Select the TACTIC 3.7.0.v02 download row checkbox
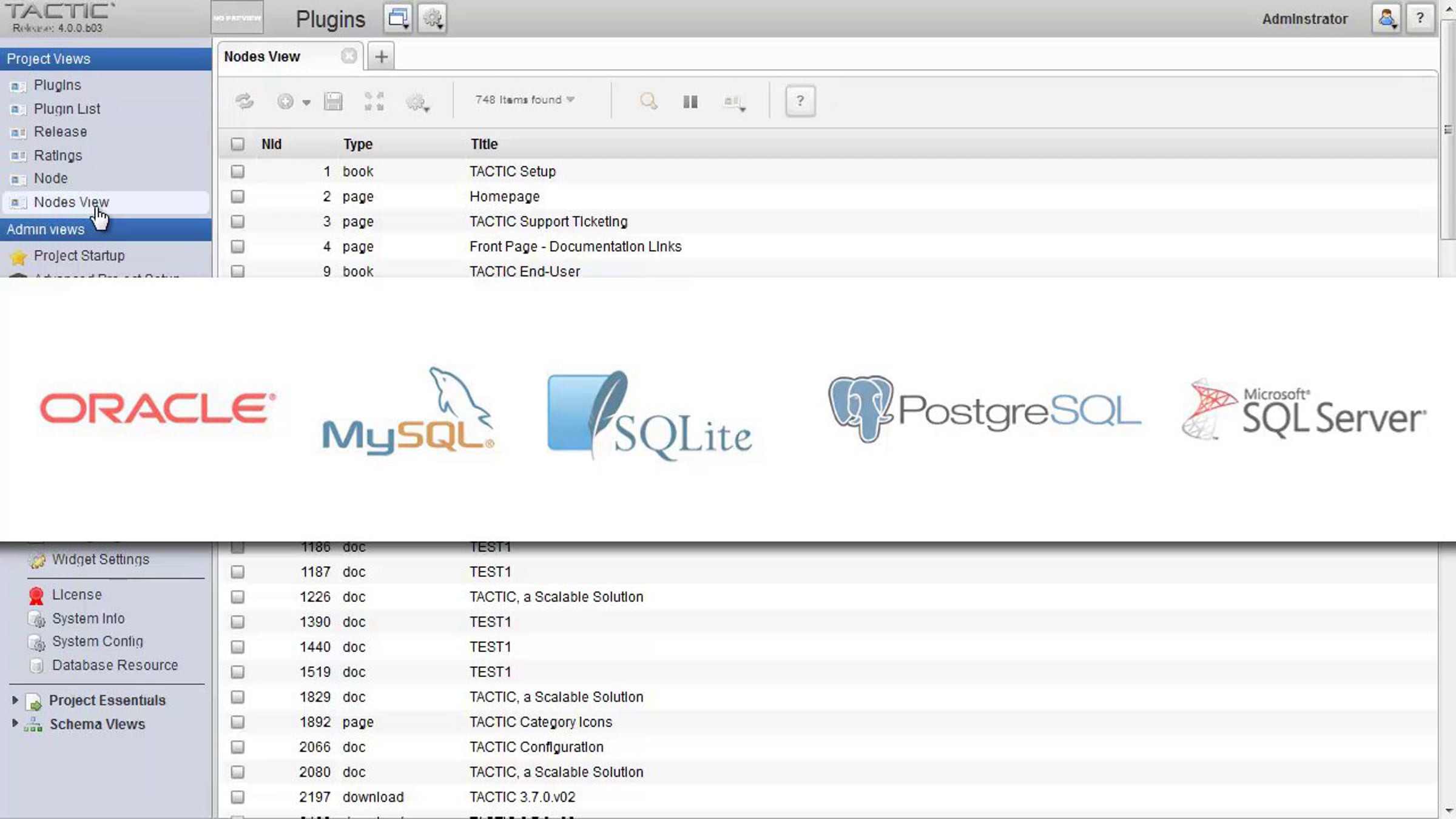This screenshot has height=819, width=1456. tap(237, 797)
